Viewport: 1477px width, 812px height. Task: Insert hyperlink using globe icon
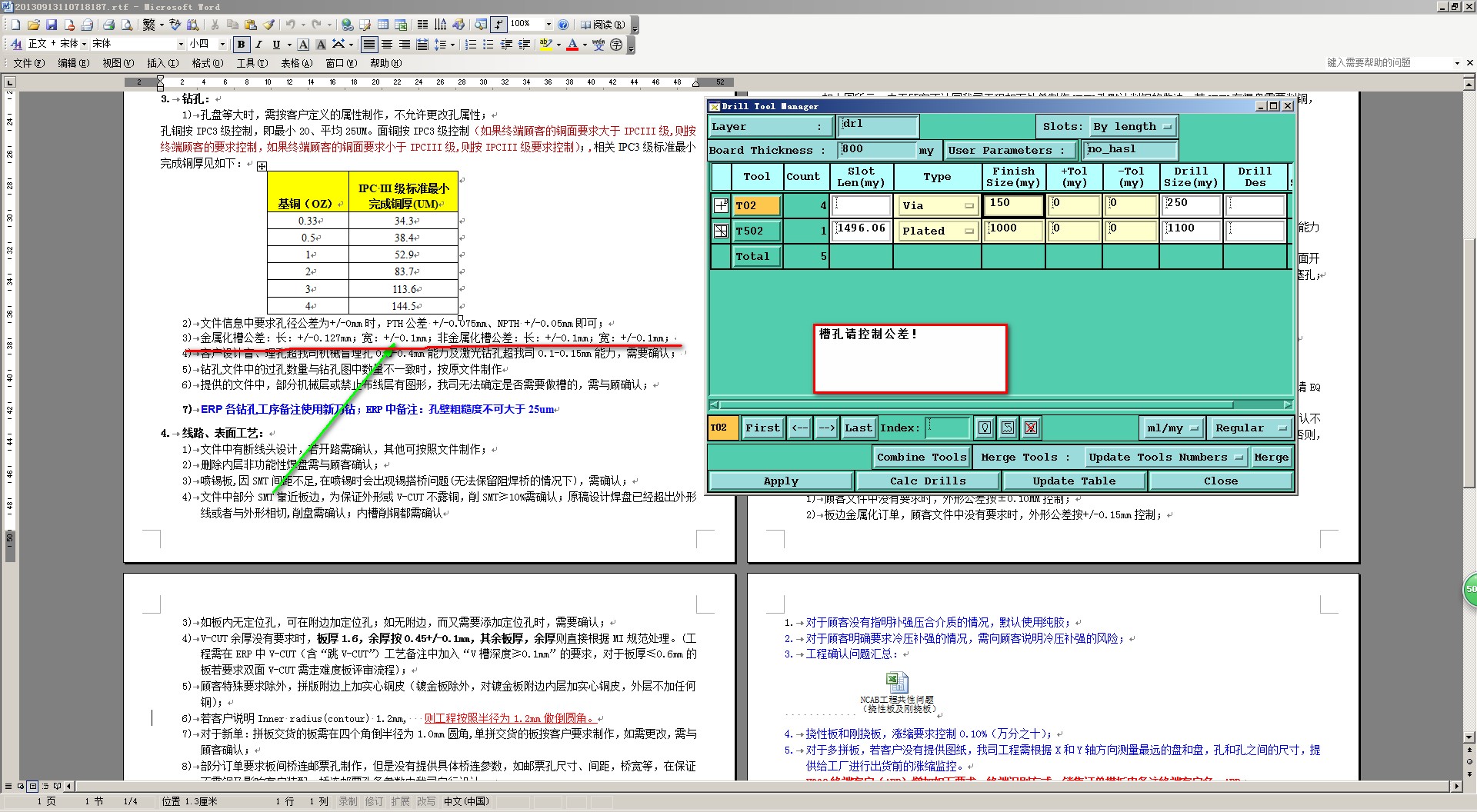tap(347, 25)
